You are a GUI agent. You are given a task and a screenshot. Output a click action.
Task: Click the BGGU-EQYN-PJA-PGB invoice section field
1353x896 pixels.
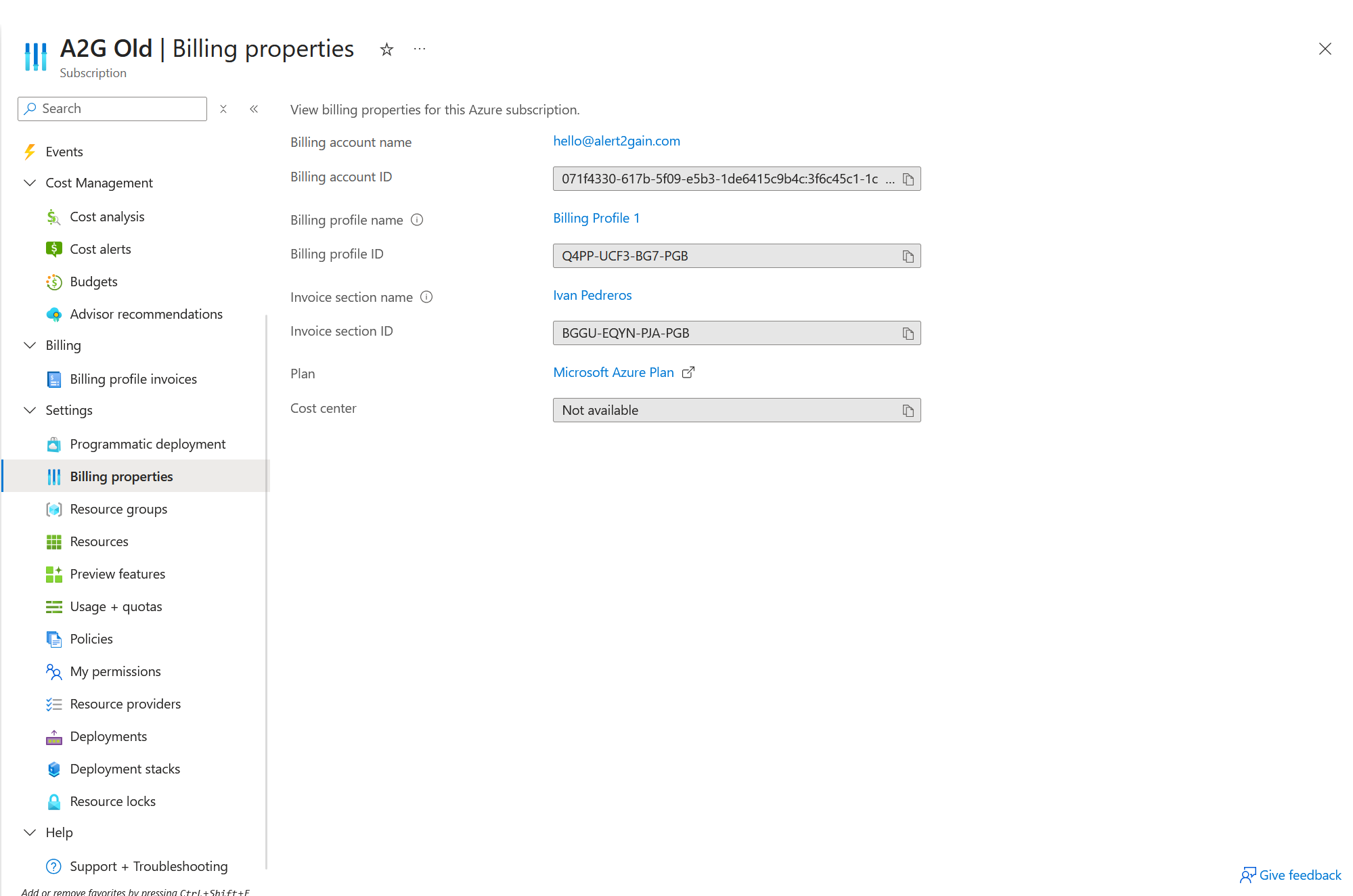tap(736, 333)
